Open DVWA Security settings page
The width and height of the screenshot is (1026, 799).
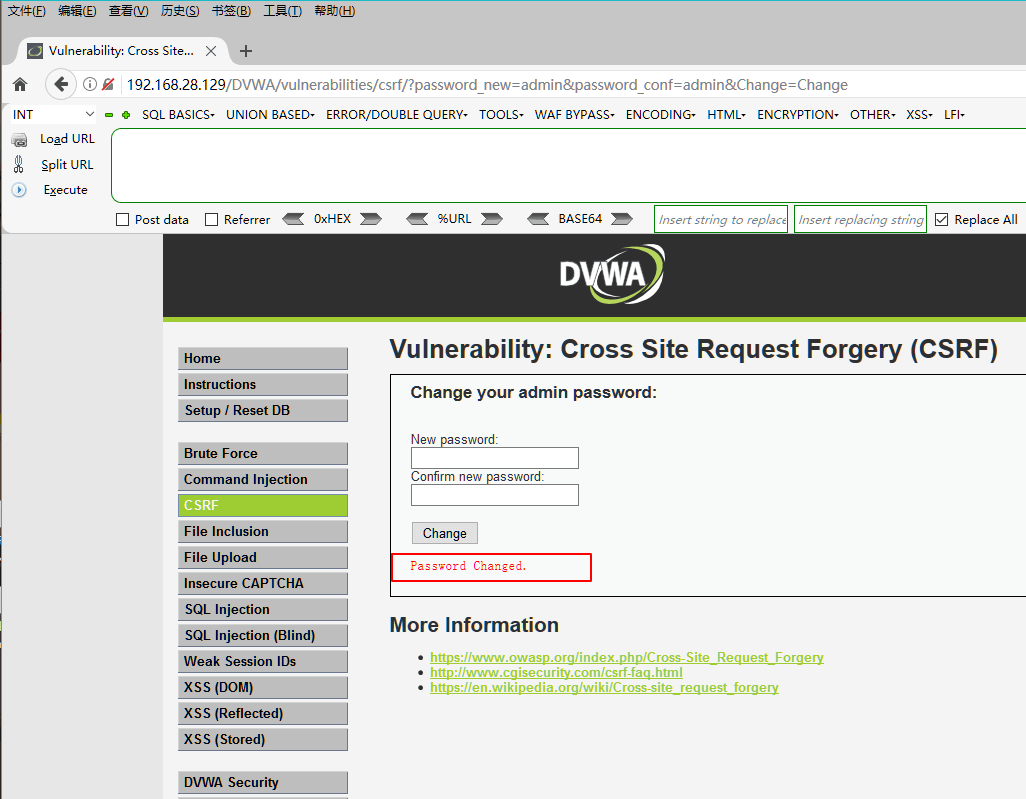(262, 783)
